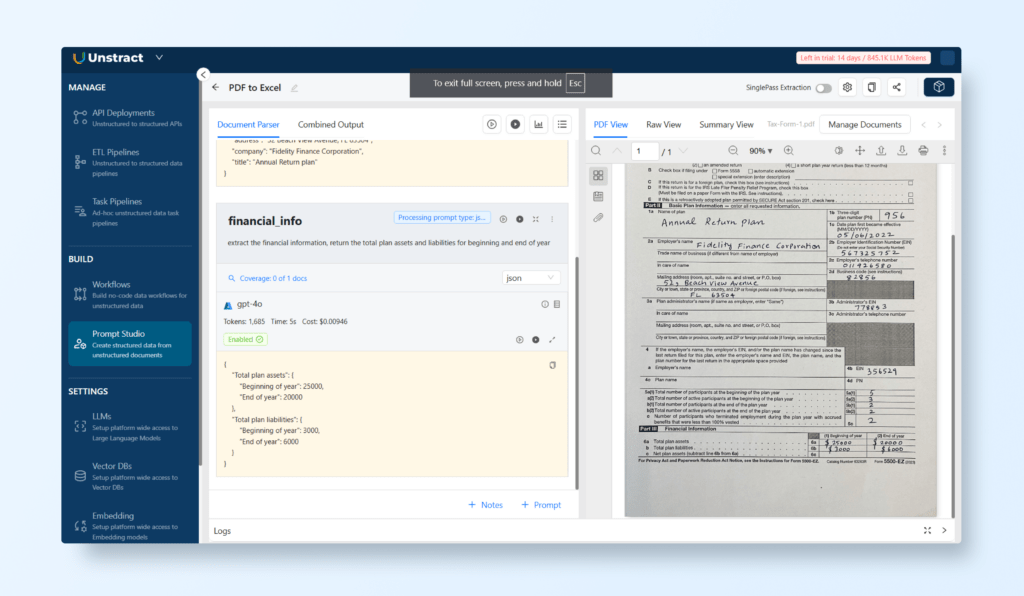Show PDF thumbnails panel in viewer sidebar
This screenshot has width=1024, height=596.
(x=598, y=175)
